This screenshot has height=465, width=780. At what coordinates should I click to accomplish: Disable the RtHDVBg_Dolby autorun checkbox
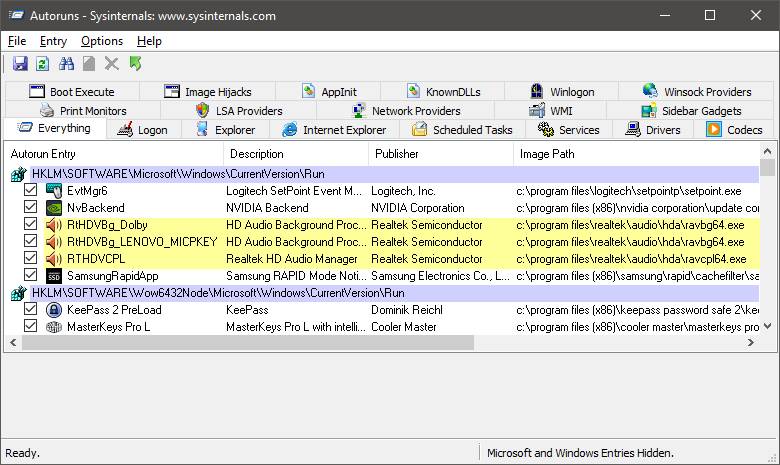(30, 224)
